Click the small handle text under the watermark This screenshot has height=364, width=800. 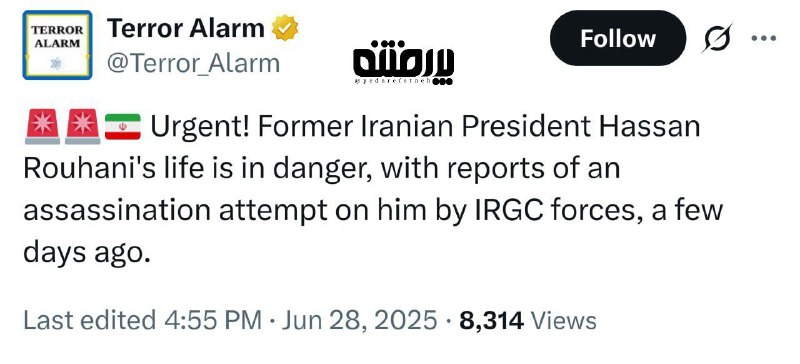[x=393, y=81]
